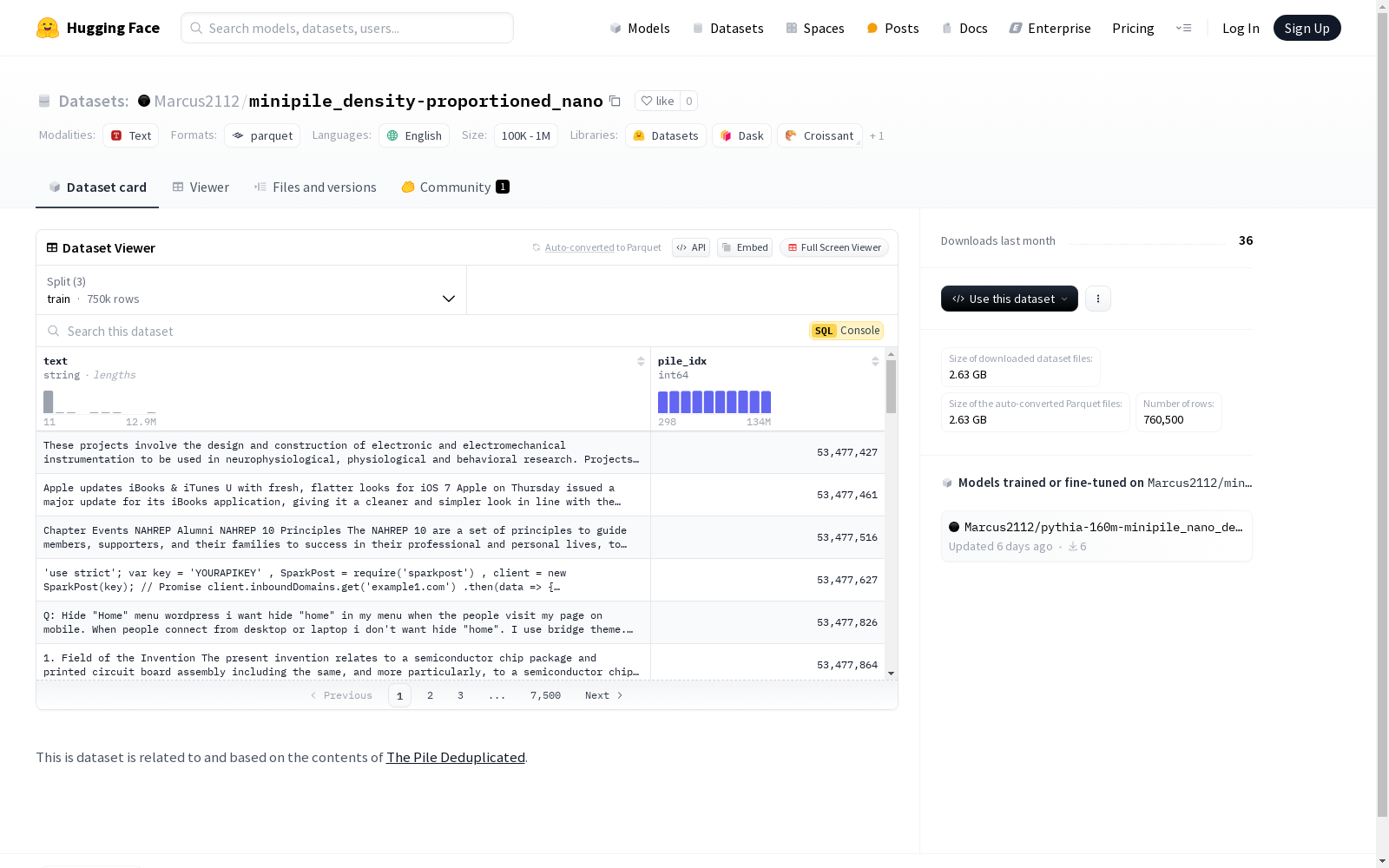
Task: Click the Croissant library tag
Action: click(820, 135)
